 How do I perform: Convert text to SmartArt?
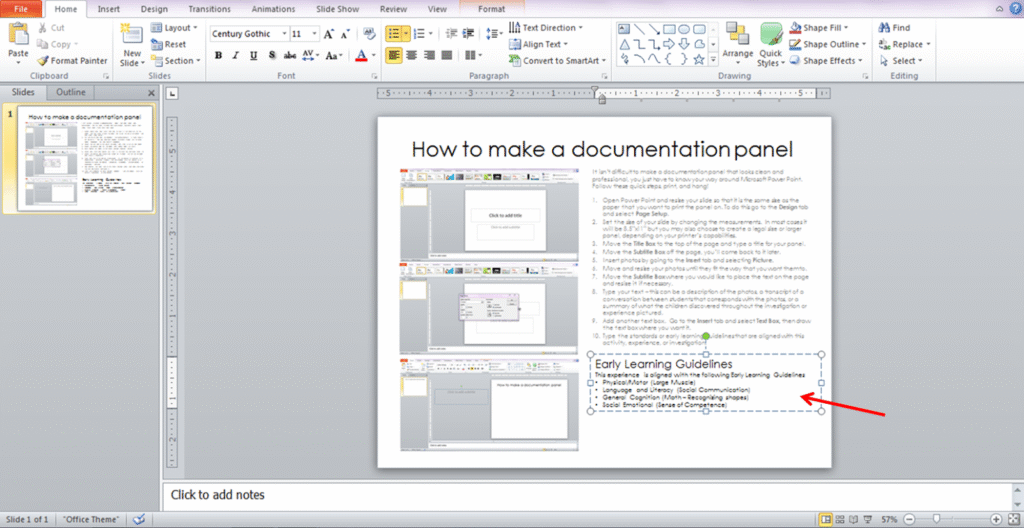coord(558,61)
